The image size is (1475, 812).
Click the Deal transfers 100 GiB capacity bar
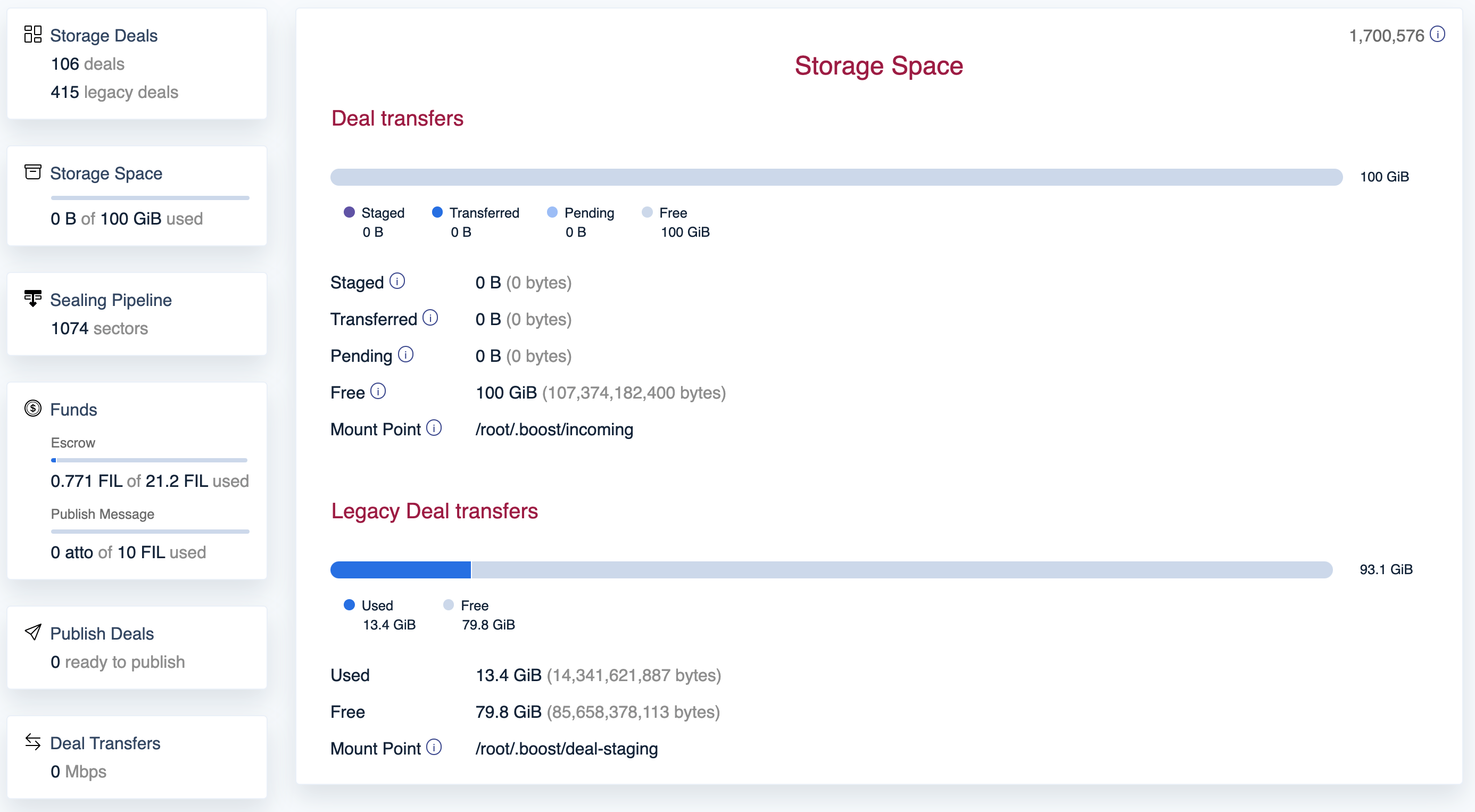(836, 177)
